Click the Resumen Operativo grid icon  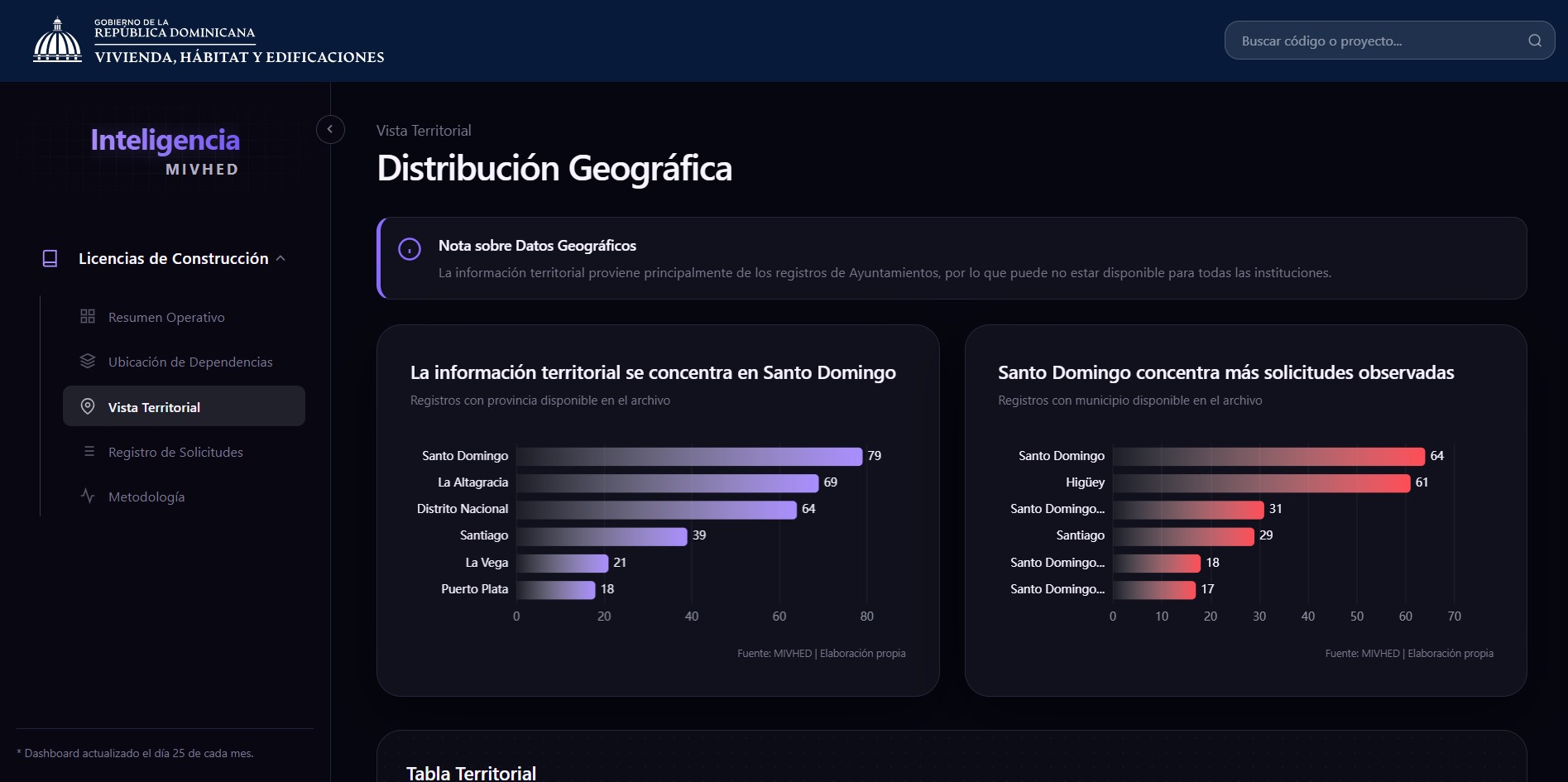pyautogui.click(x=88, y=316)
